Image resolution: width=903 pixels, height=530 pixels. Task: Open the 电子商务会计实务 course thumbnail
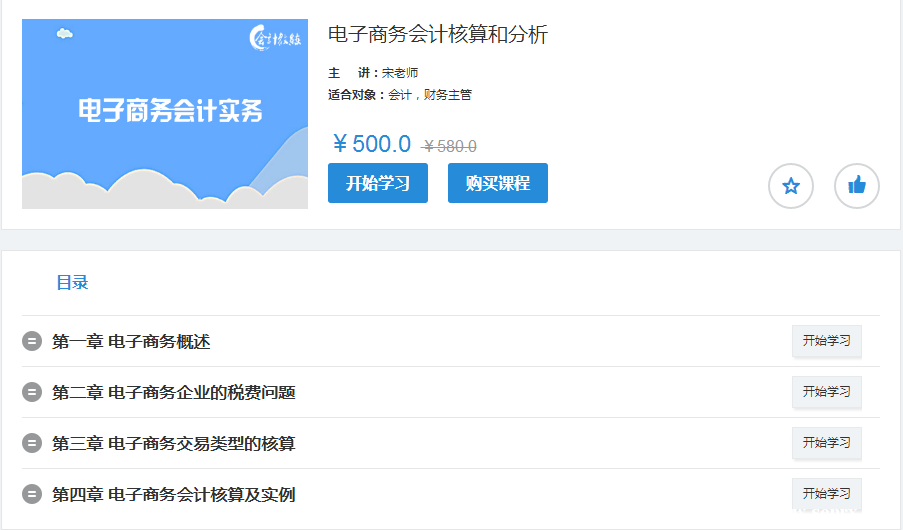(x=165, y=114)
